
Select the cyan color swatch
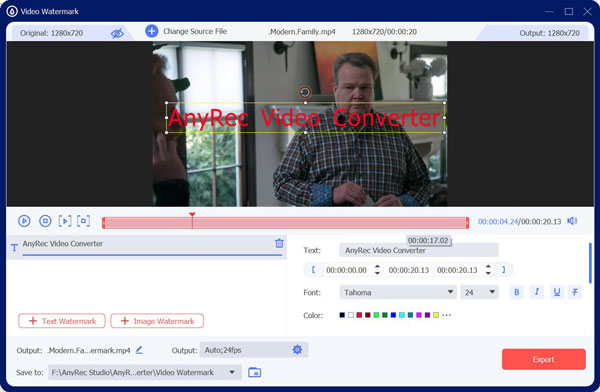(x=402, y=315)
